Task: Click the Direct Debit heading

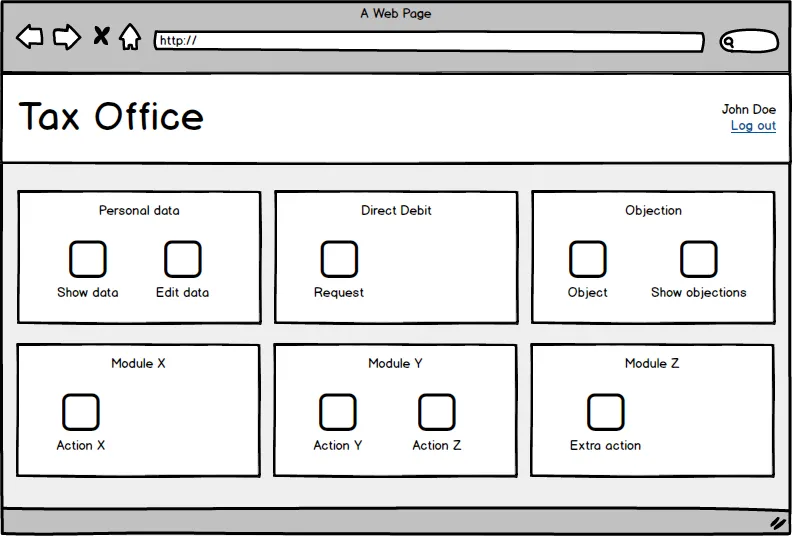Action: pos(397,211)
